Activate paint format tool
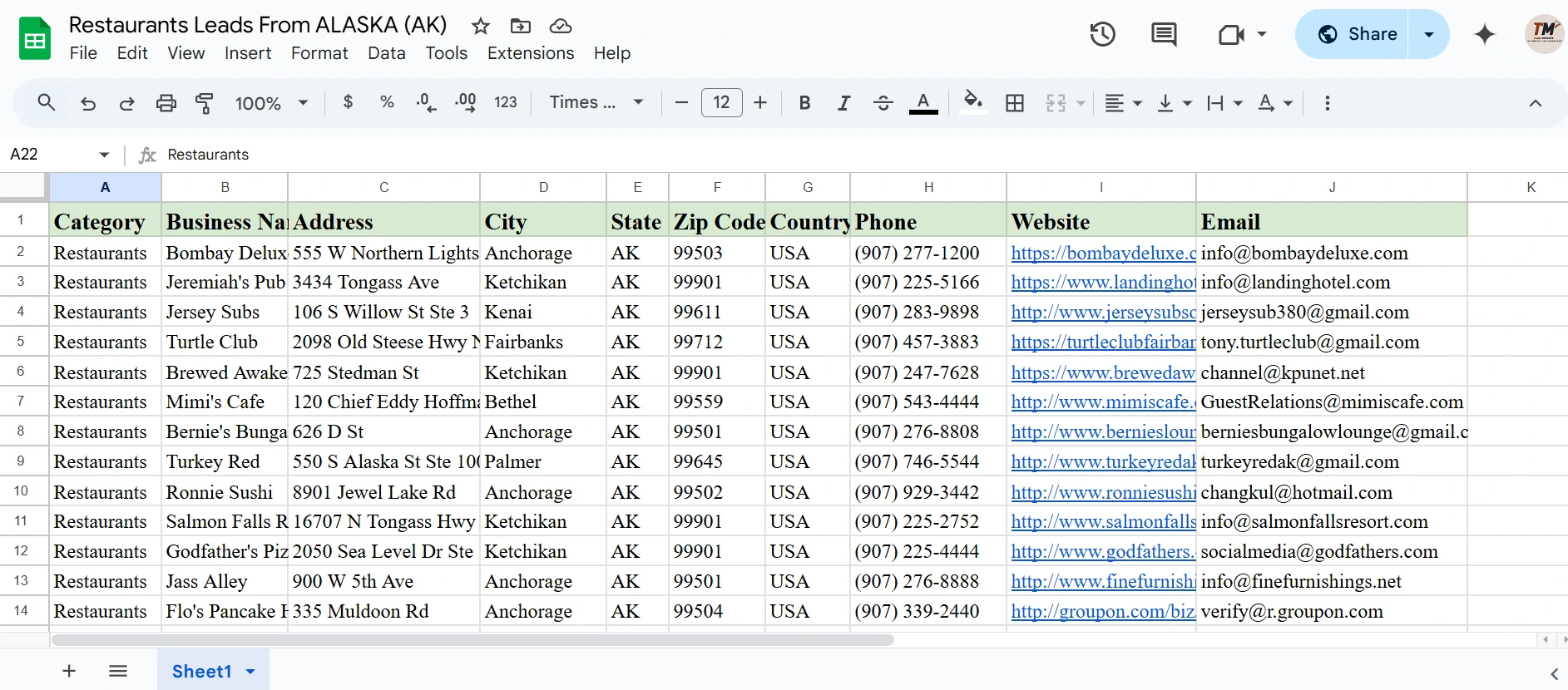 coord(205,103)
